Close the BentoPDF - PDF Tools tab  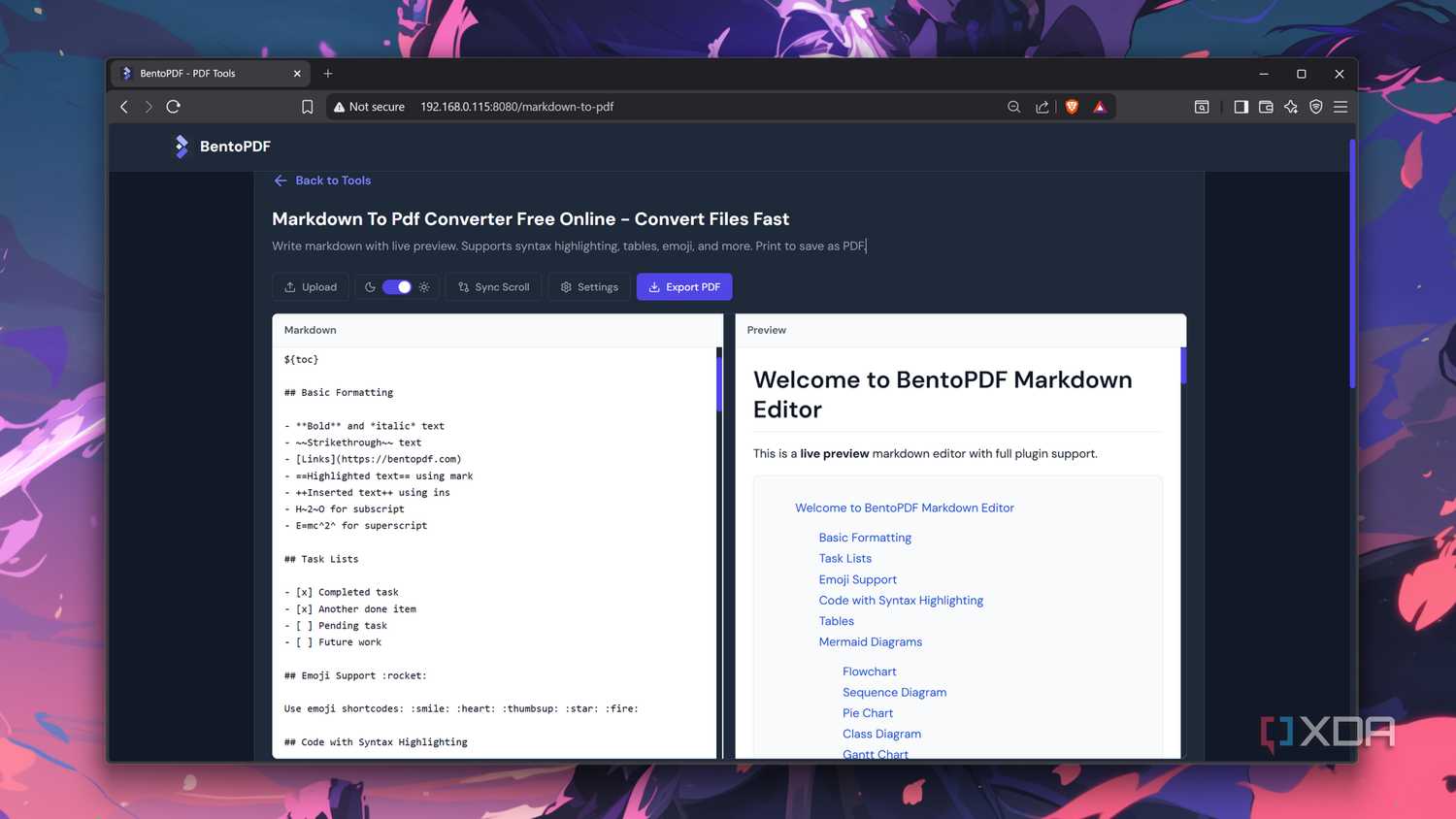[x=297, y=74]
